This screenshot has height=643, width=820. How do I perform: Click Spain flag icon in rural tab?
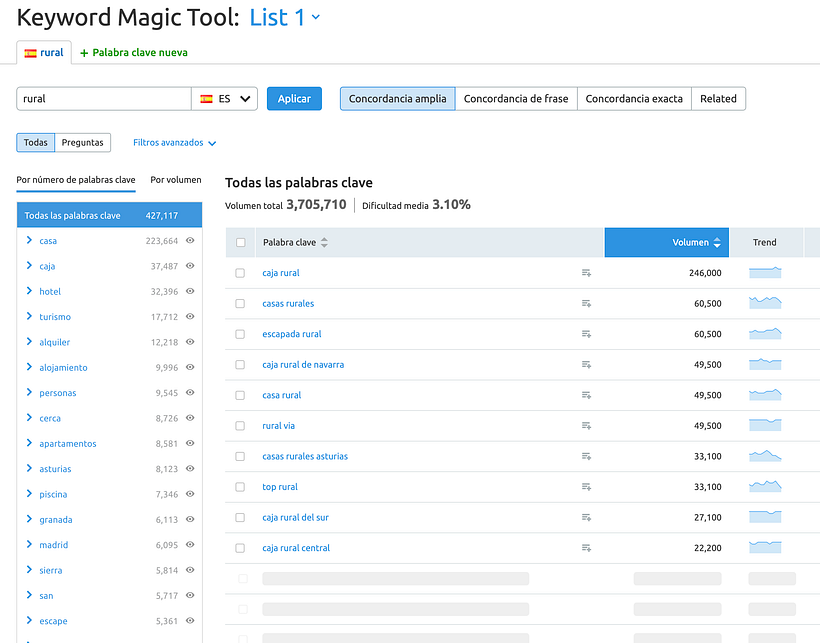coord(30,53)
